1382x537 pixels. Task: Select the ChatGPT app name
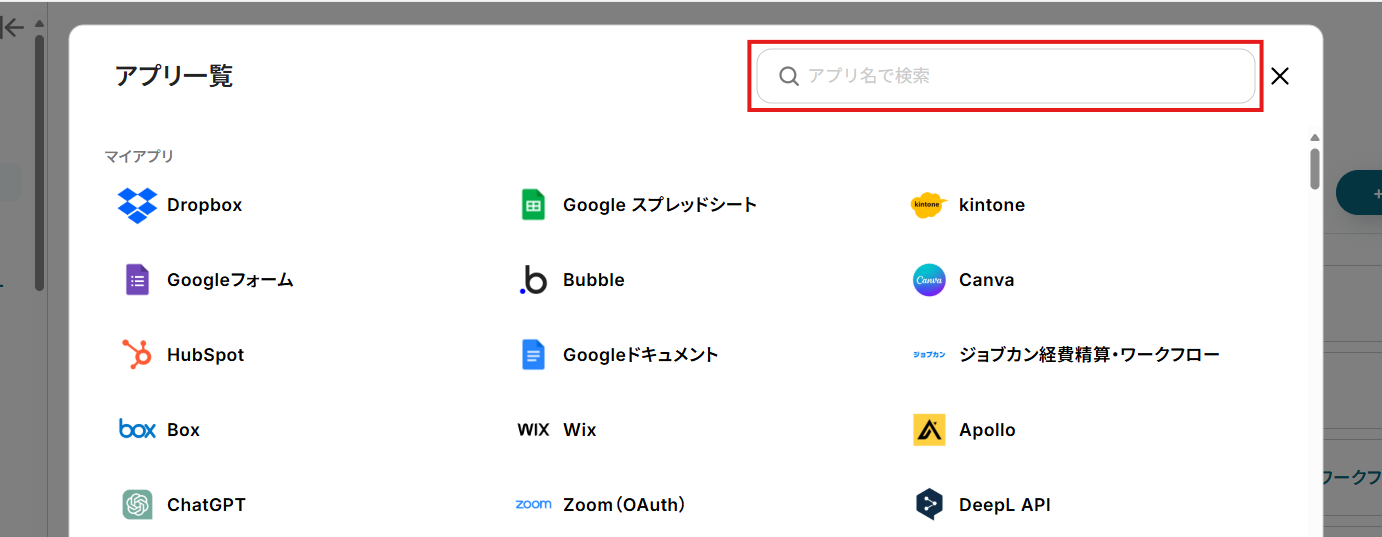(x=206, y=505)
